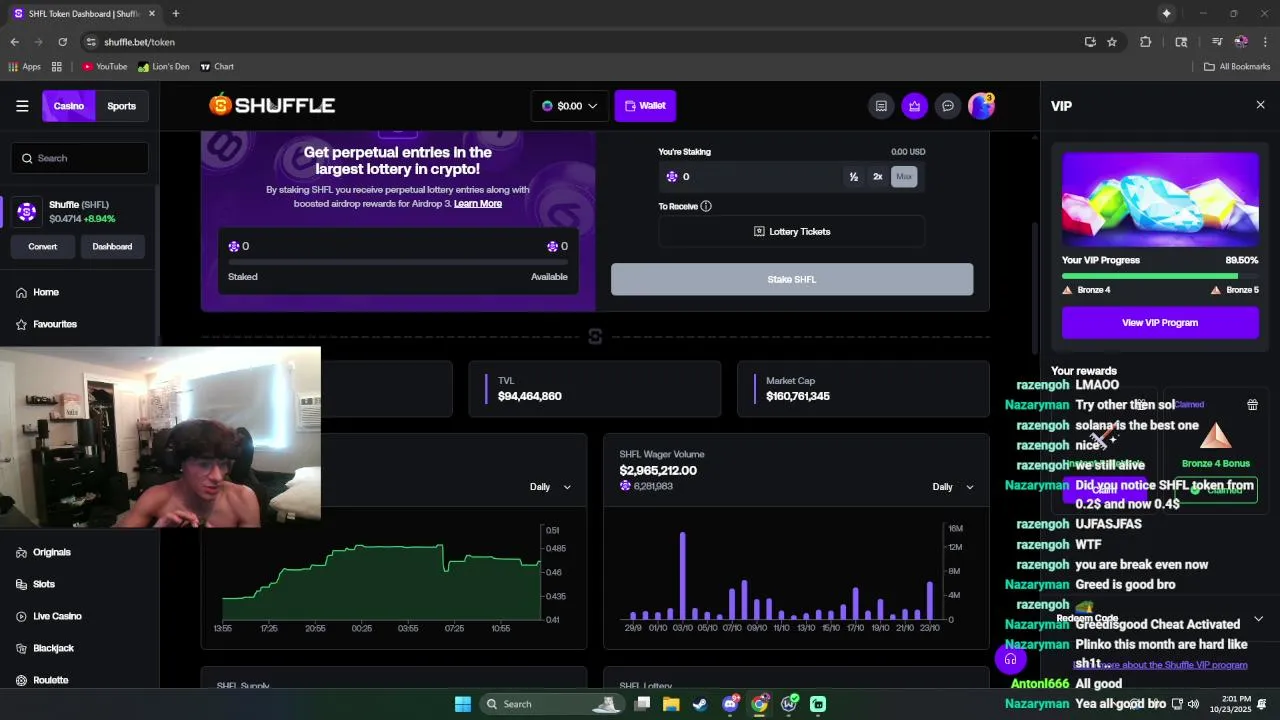The image size is (1280, 720).
Task: Open the user profile avatar
Action: pyautogui.click(x=981, y=106)
